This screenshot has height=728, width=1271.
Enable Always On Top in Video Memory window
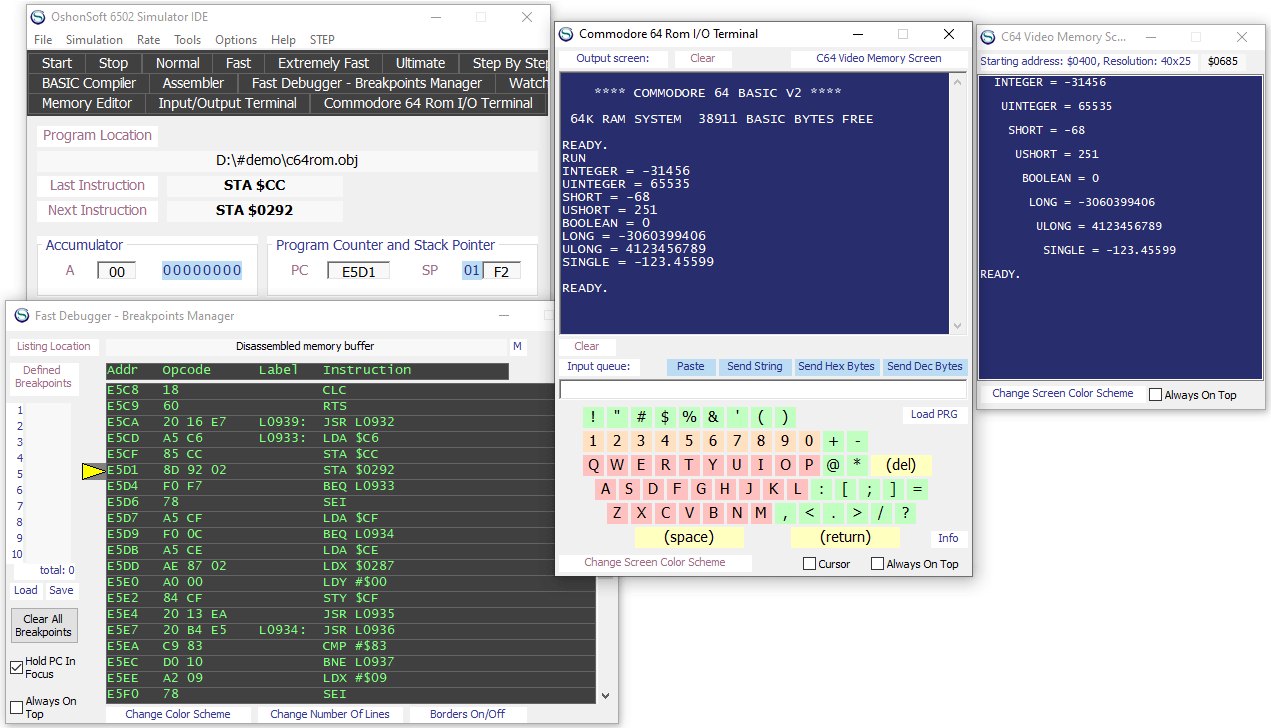(1155, 395)
